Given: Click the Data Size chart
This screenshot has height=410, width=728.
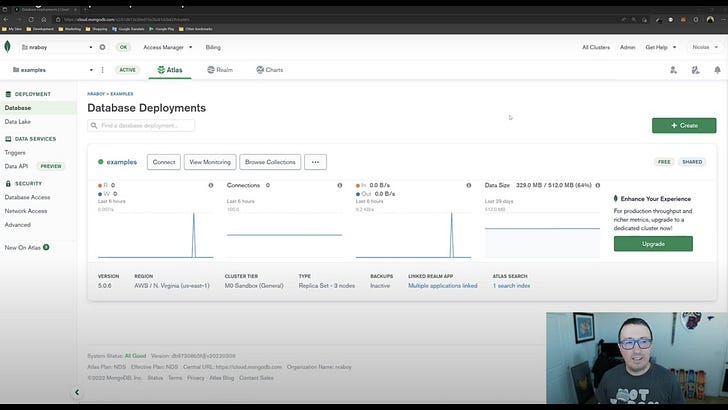Looking at the screenshot, I should pyautogui.click(x=542, y=234).
